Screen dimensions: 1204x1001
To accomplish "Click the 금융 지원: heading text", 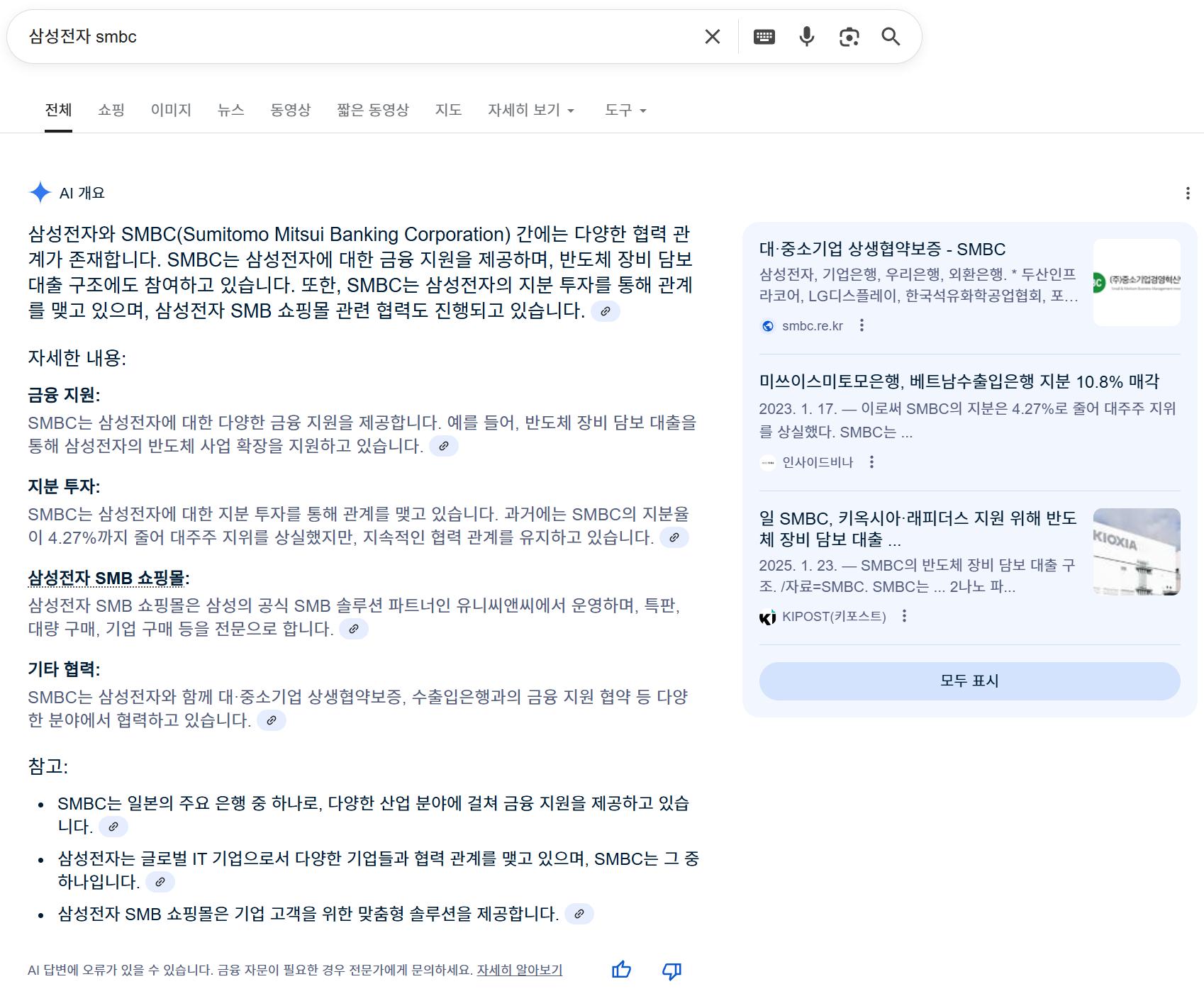I will 64,395.
